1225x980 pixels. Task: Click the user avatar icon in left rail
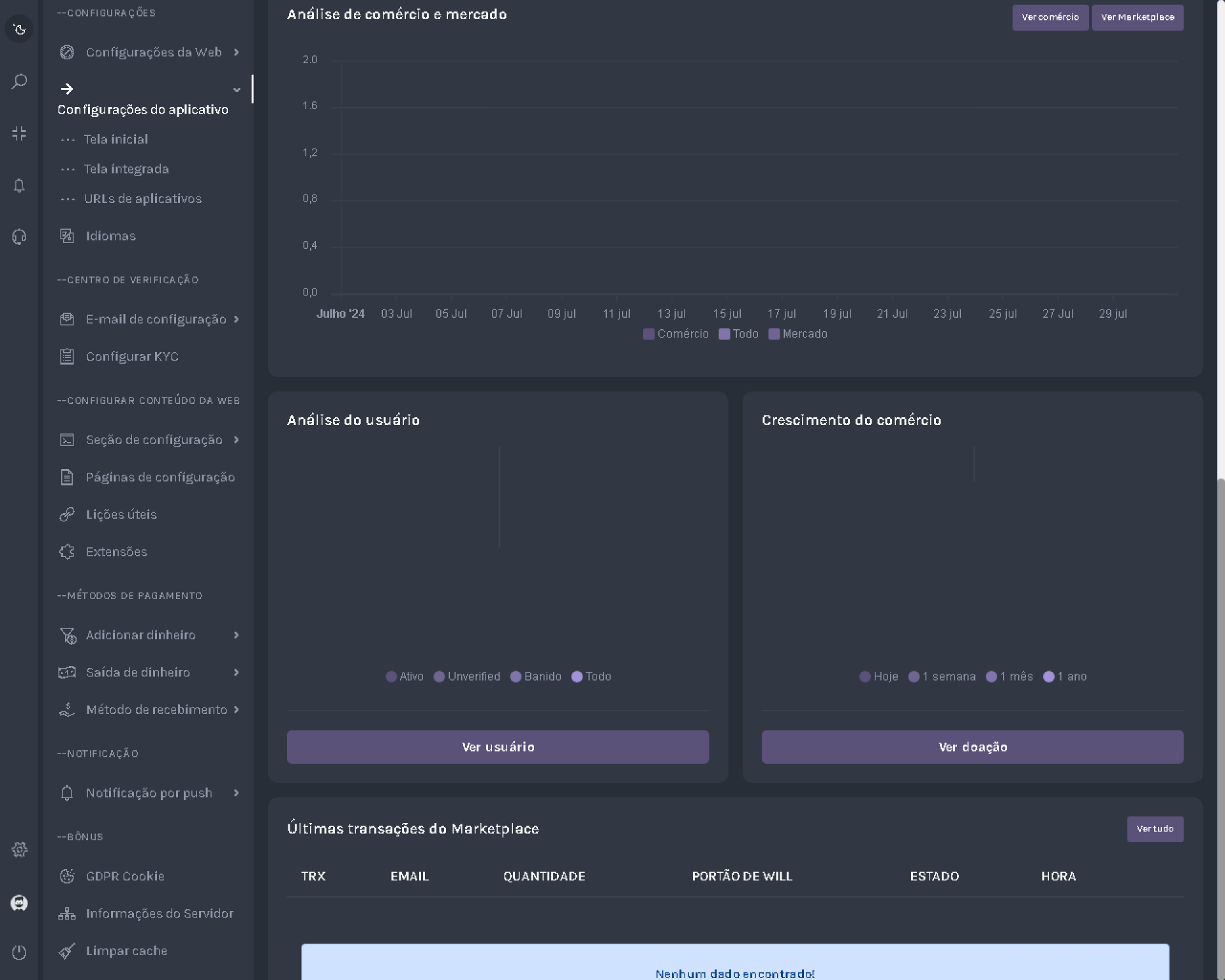[x=19, y=902]
